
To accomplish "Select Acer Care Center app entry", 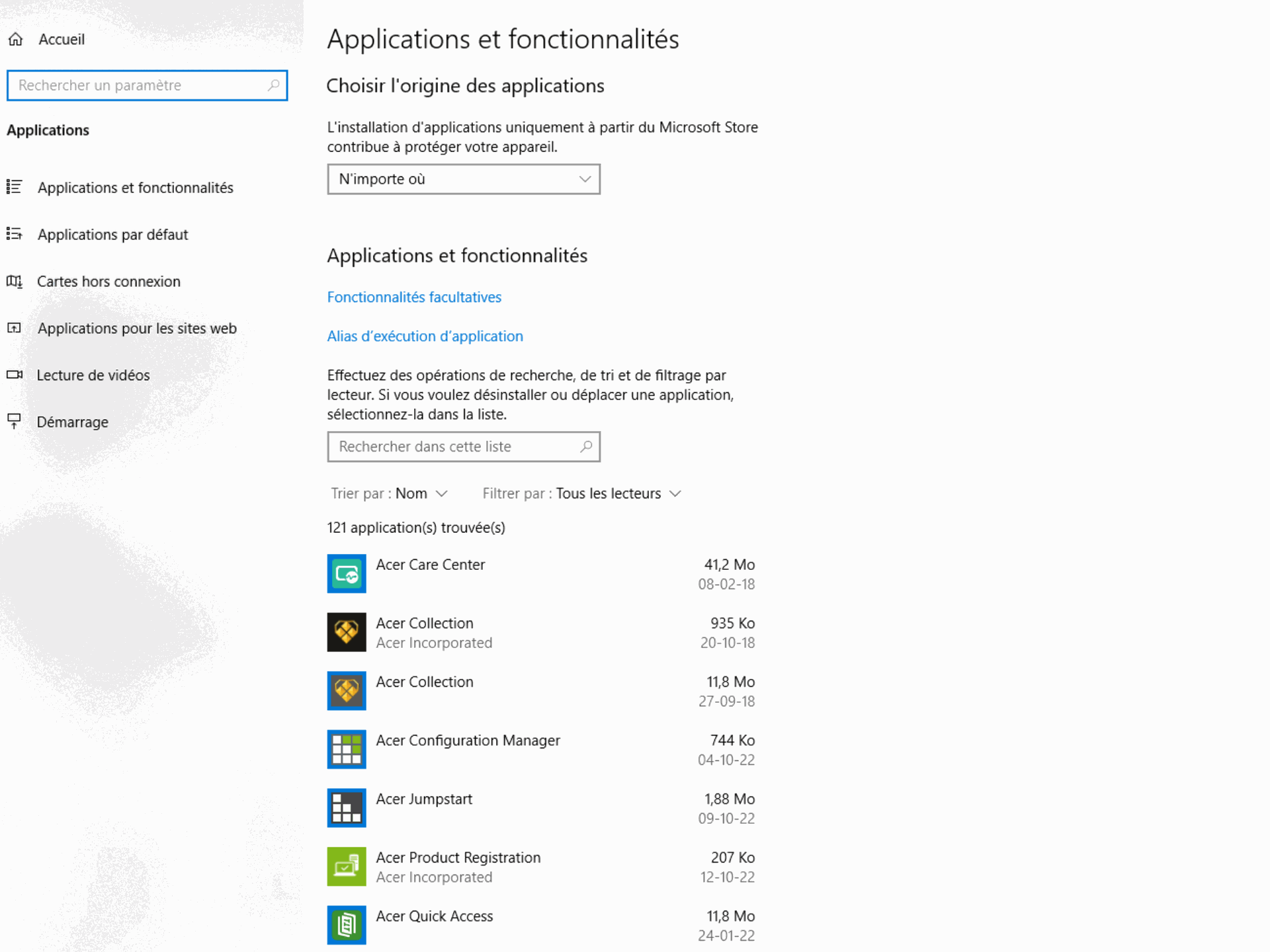I will click(x=542, y=574).
